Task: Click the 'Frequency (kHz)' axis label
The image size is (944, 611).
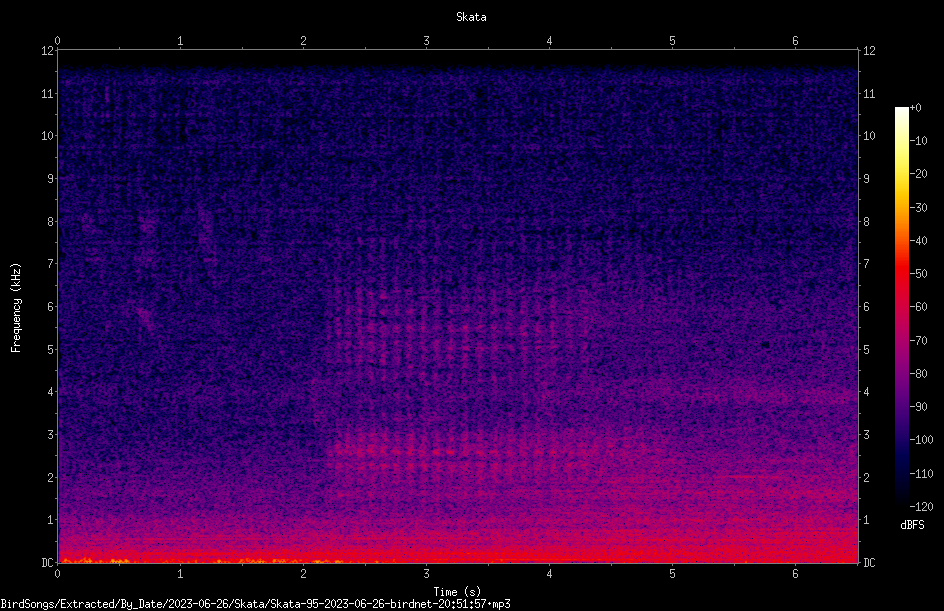Action: click(16, 308)
